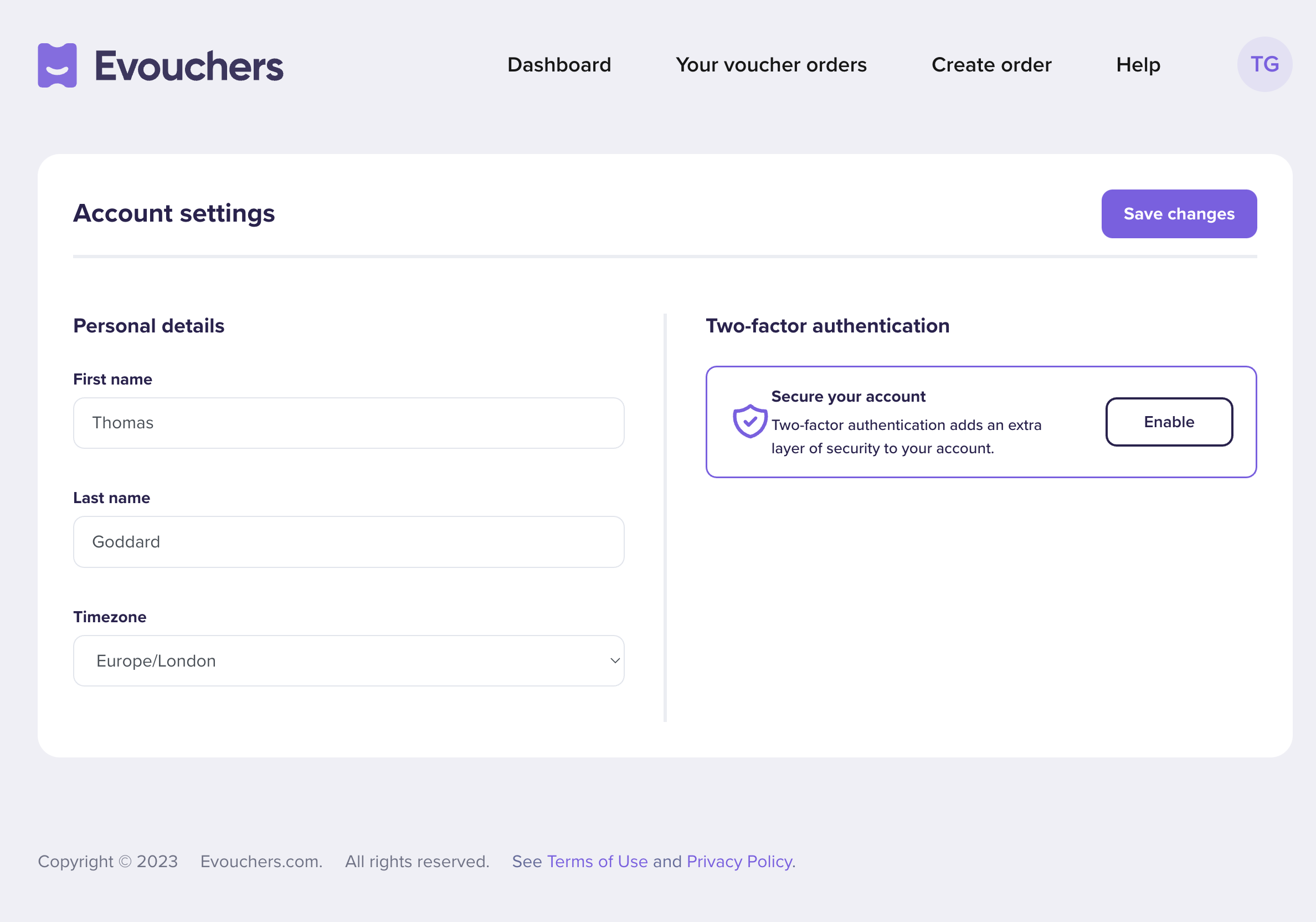This screenshot has height=922, width=1316.
Task: Open the Help menu item
Action: click(1138, 65)
